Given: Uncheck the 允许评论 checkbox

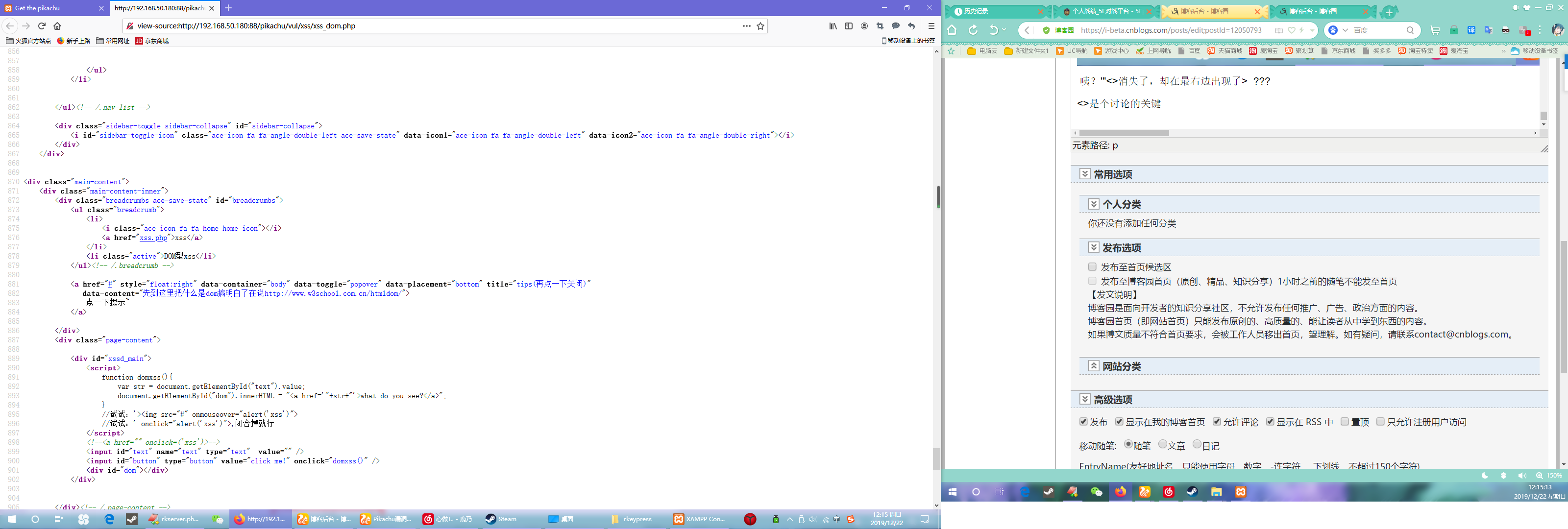Looking at the screenshot, I should pyautogui.click(x=1216, y=421).
